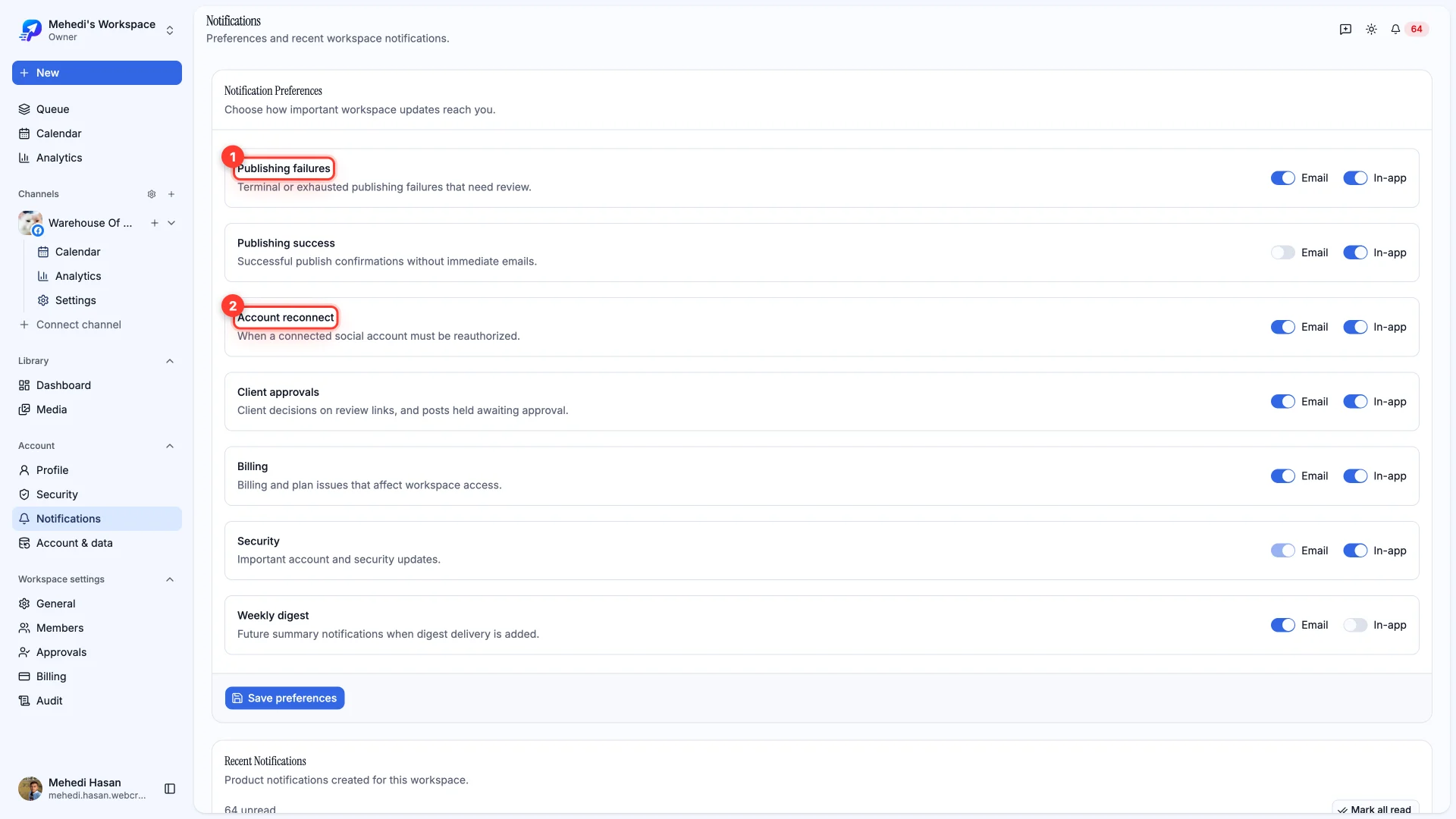The image size is (1456, 819).
Task: Click the Queue layers icon
Action: coord(24,109)
